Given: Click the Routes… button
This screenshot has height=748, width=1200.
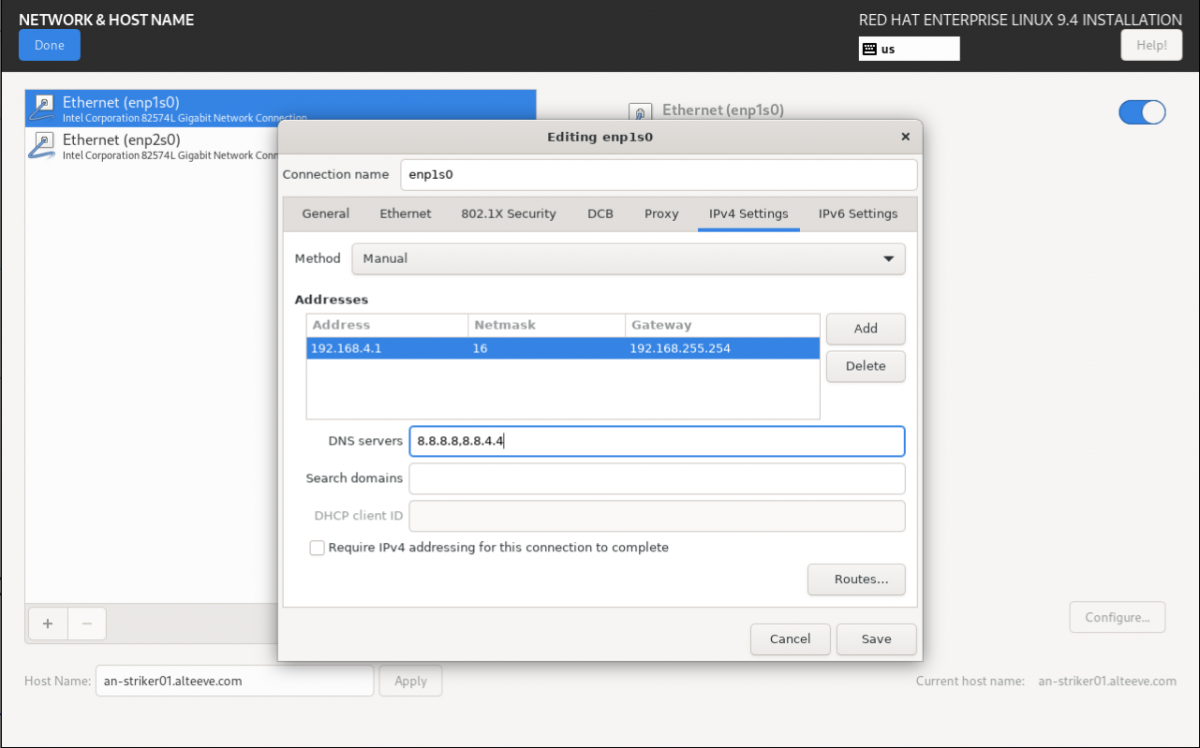Looking at the screenshot, I should coord(855,579).
